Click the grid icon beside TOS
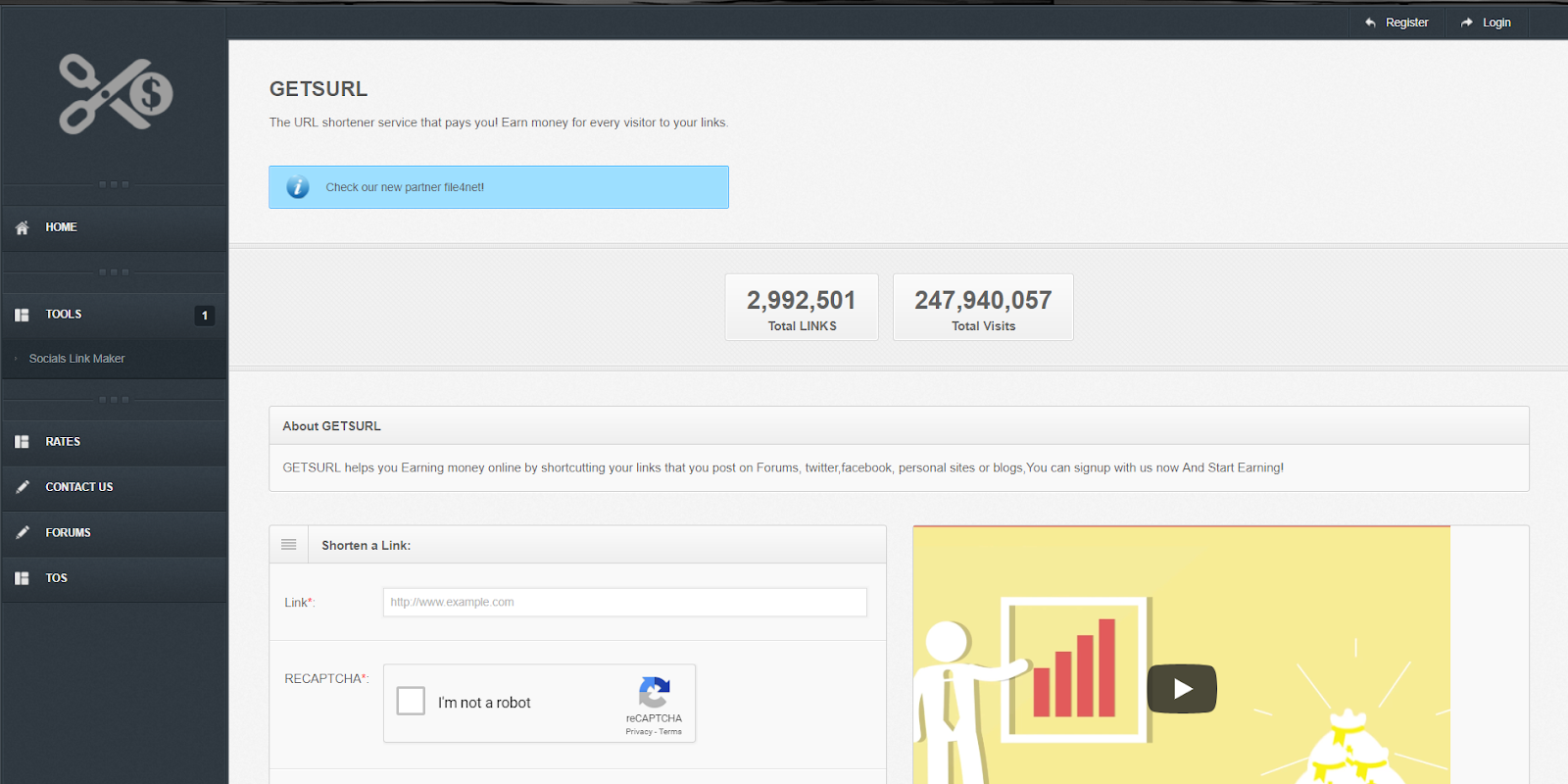1568x784 pixels. point(22,578)
